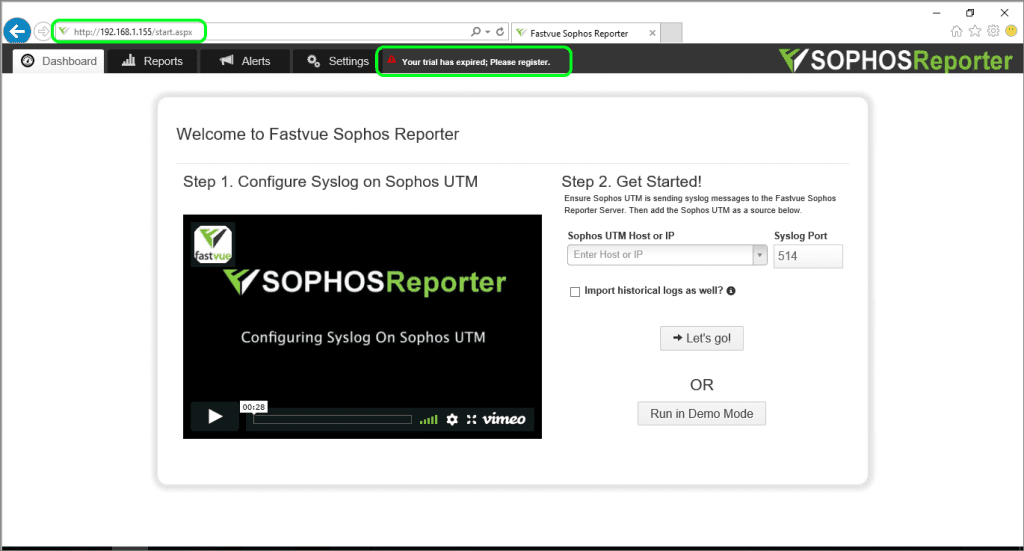Click 'Step 2. Get Started!' heading
1024x551 pixels.
coord(632,181)
